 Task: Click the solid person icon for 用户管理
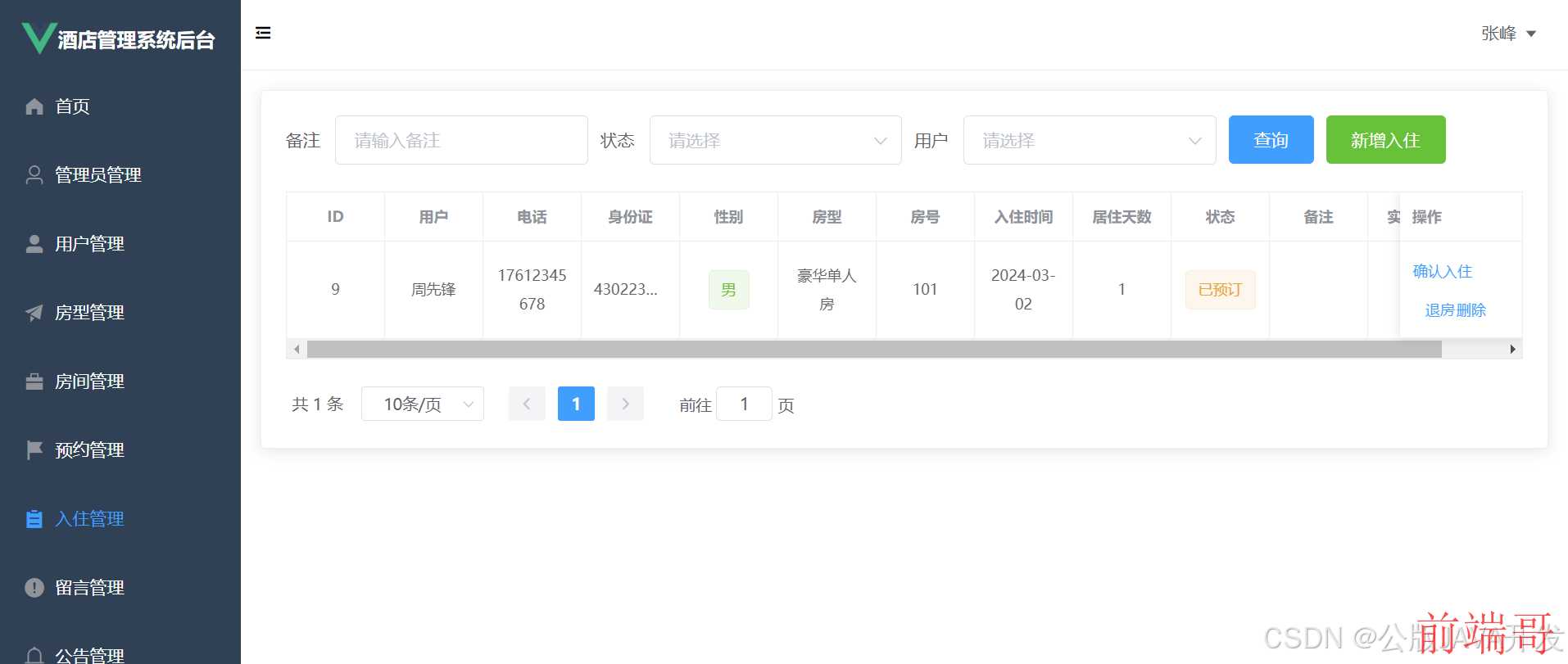tap(34, 244)
